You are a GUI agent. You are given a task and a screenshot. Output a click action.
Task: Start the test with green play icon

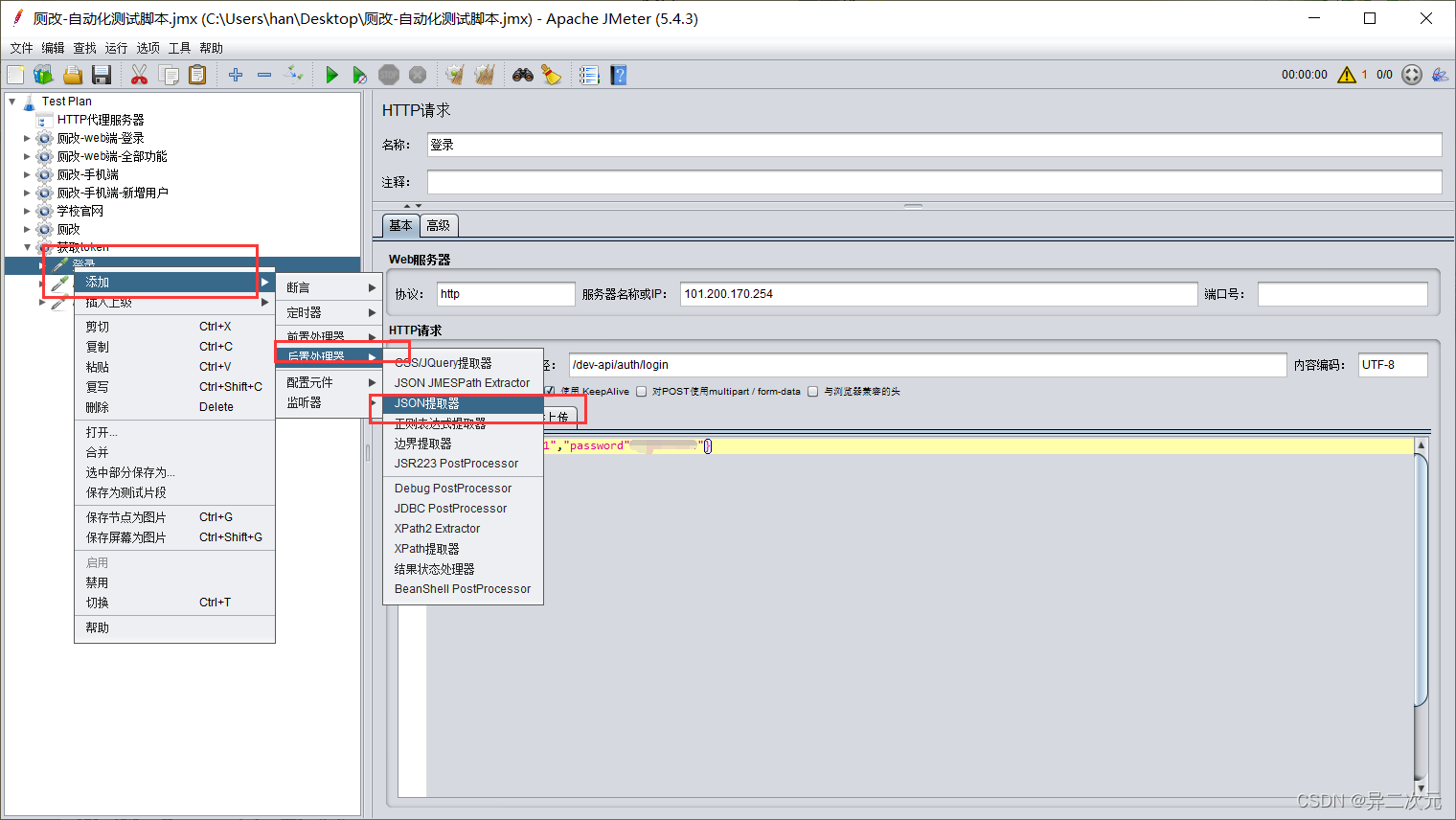coord(331,75)
